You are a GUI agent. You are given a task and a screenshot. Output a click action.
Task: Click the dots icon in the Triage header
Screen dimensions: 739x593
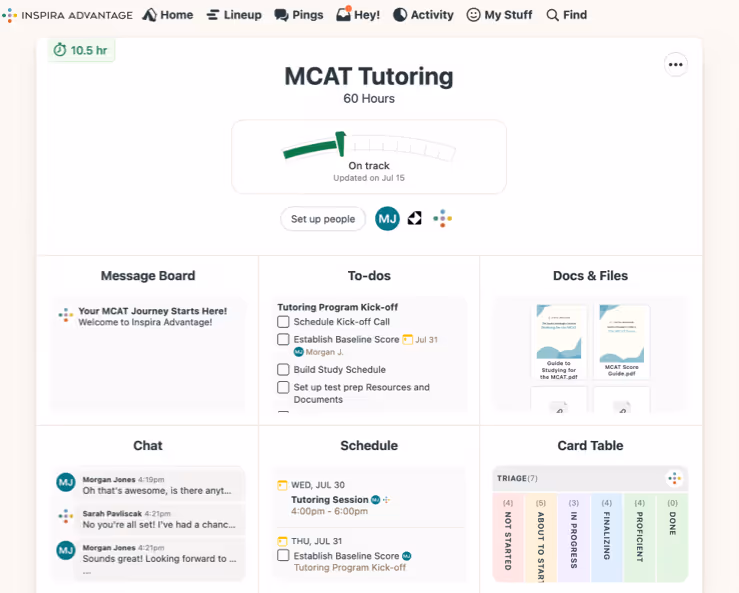pyautogui.click(x=674, y=478)
